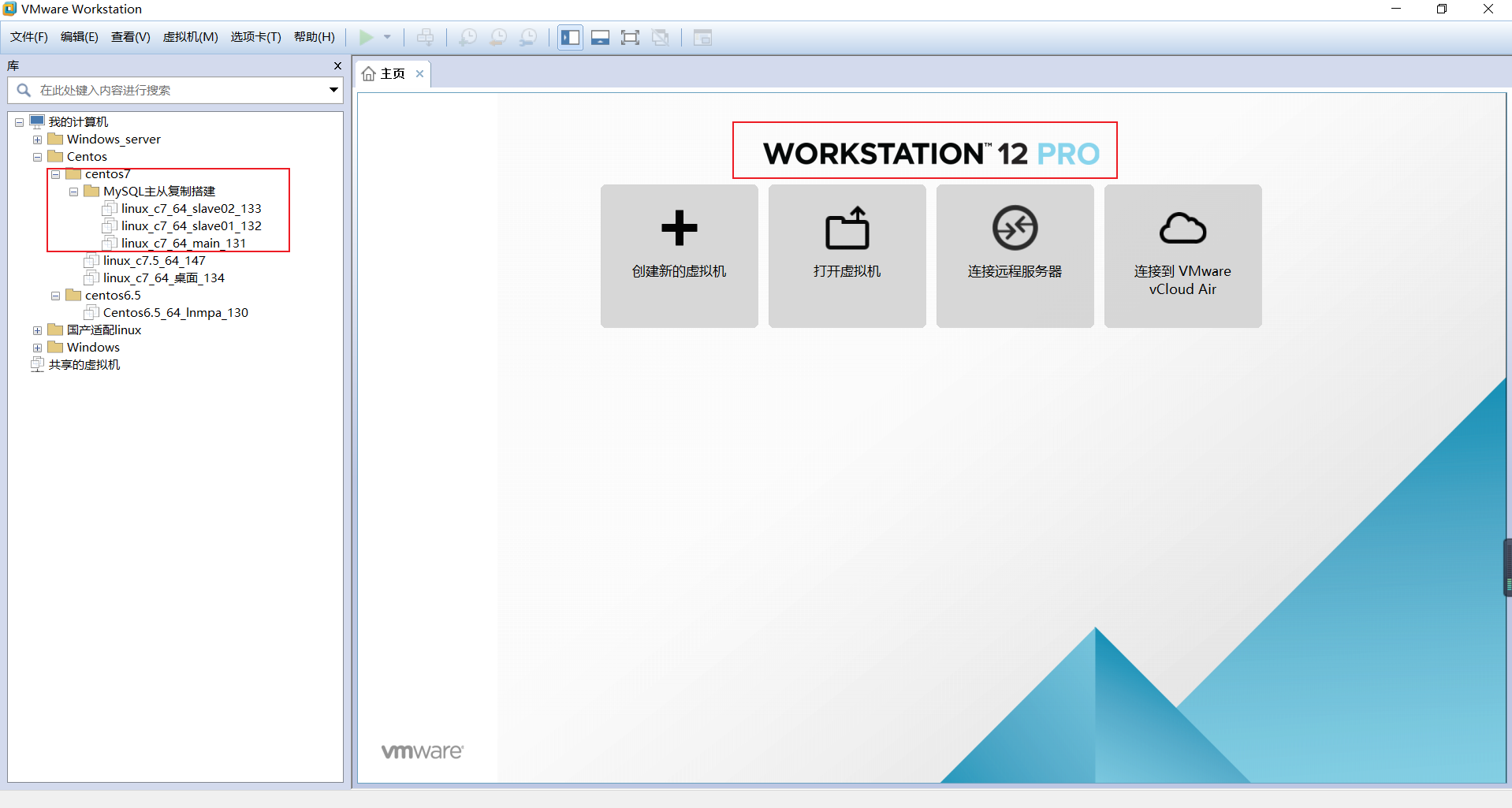Image resolution: width=1512 pixels, height=808 pixels.
Task: Click the search magnifier icon
Action: (x=24, y=90)
